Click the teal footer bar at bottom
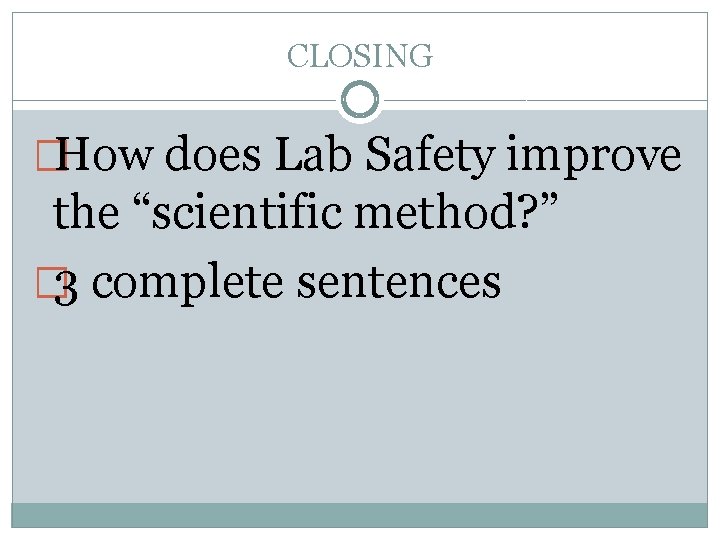720x540 pixels. tap(360, 515)
